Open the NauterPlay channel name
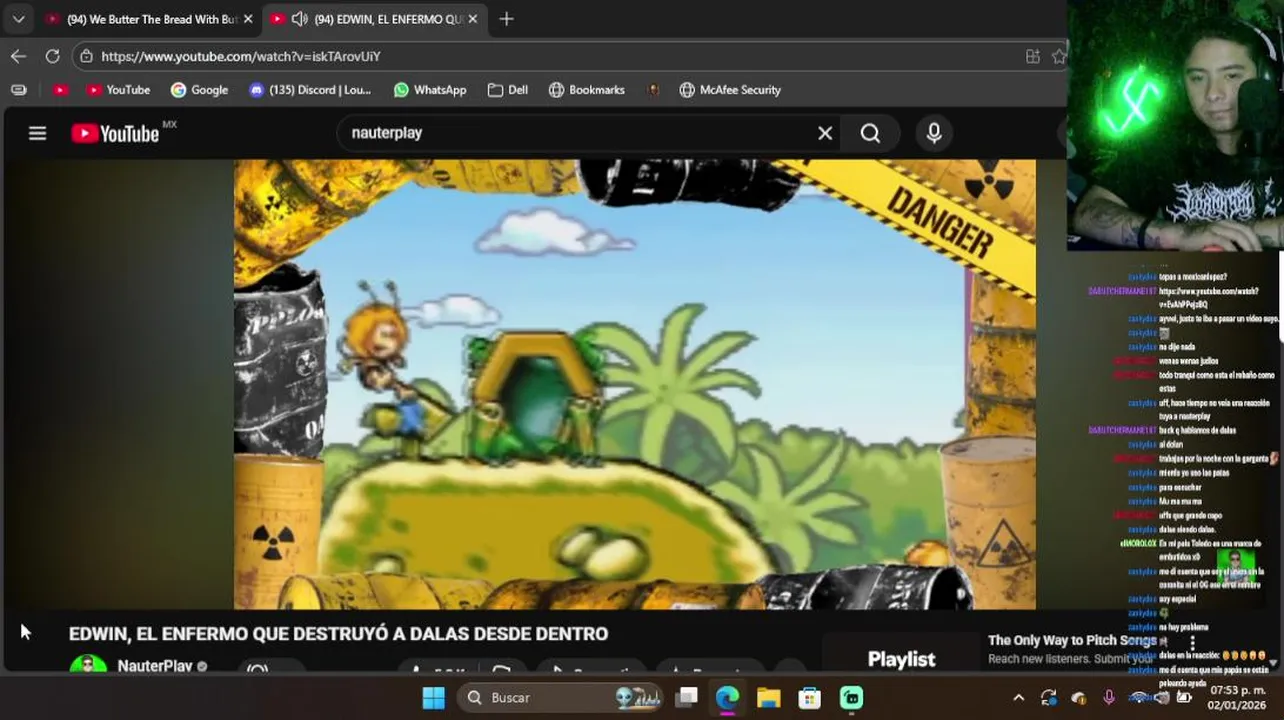 (155, 666)
